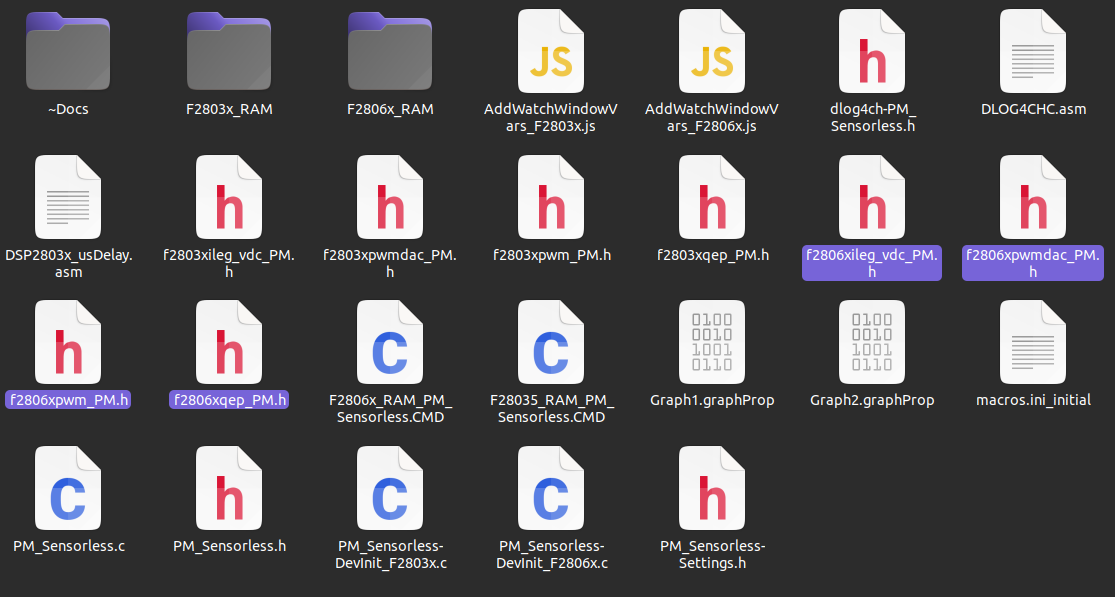Viewport: 1115px width, 597px height.
Task: Select the F2806x_RAM folder
Action: 390,51
